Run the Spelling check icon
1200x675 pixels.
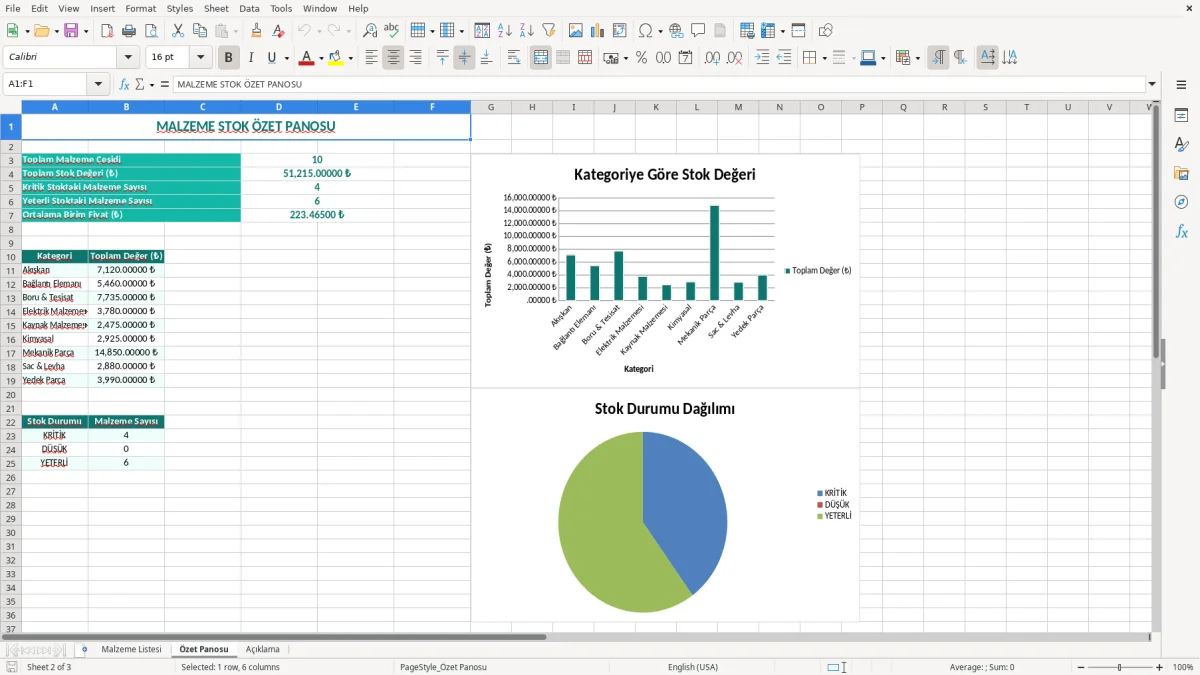pyautogui.click(x=392, y=31)
